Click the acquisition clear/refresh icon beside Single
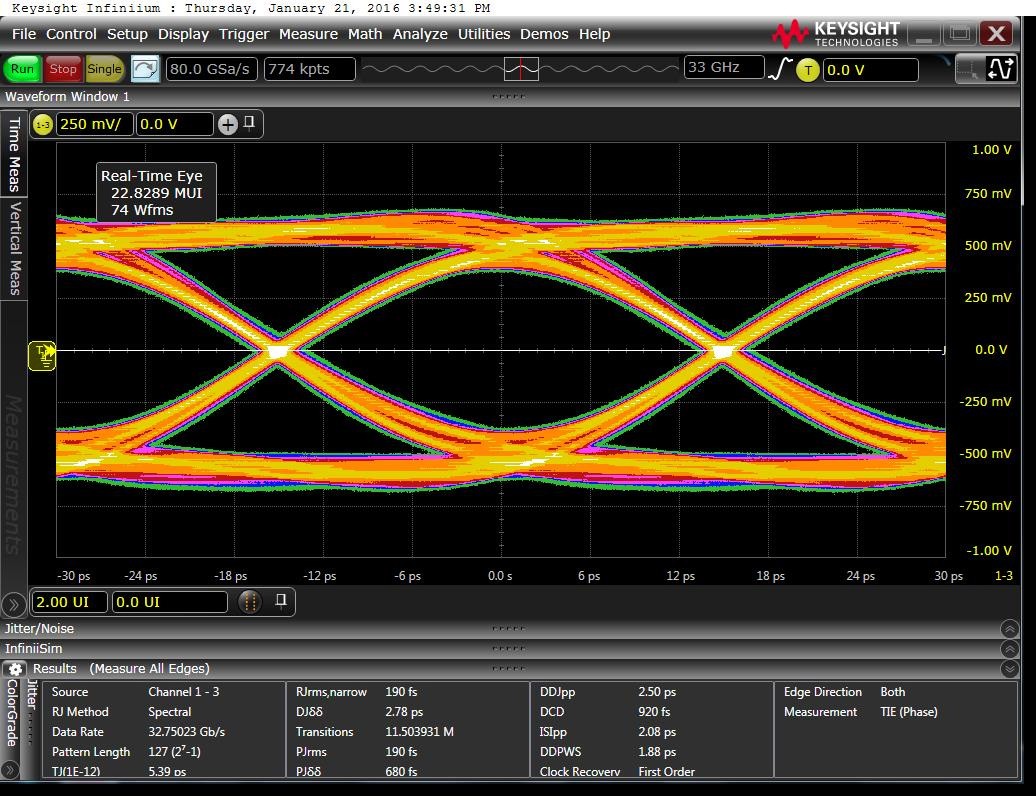The height and width of the screenshot is (796, 1036). coord(144,69)
